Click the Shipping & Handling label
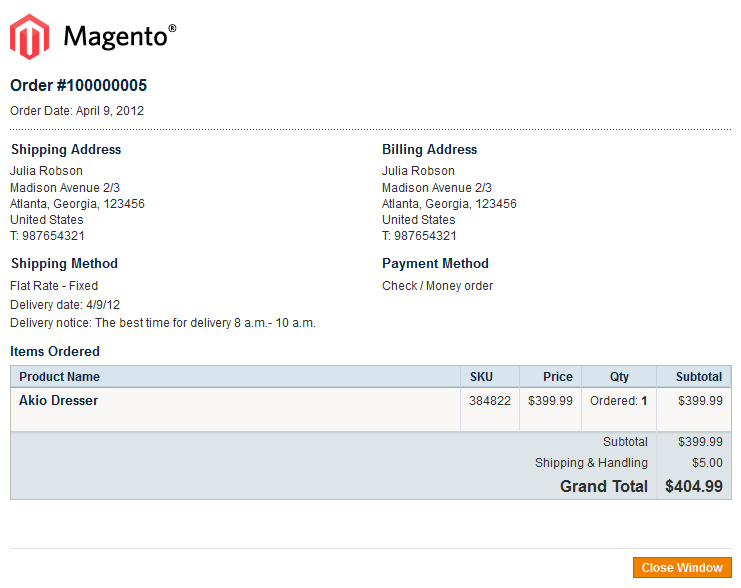This screenshot has width=741, height=588. click(x=591, y=463)
